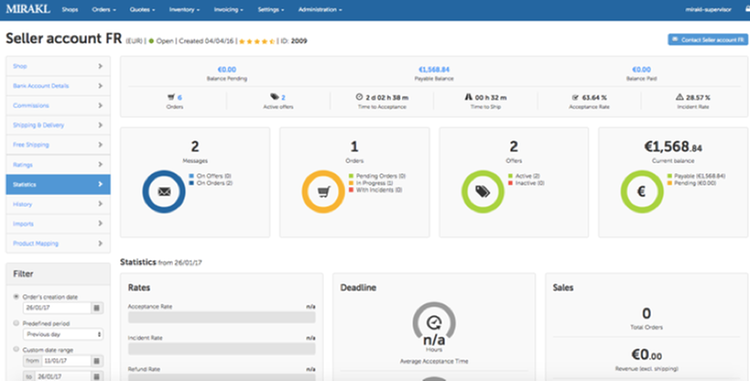
Task: Click the active offers tag icon
Action: (275, 97)
